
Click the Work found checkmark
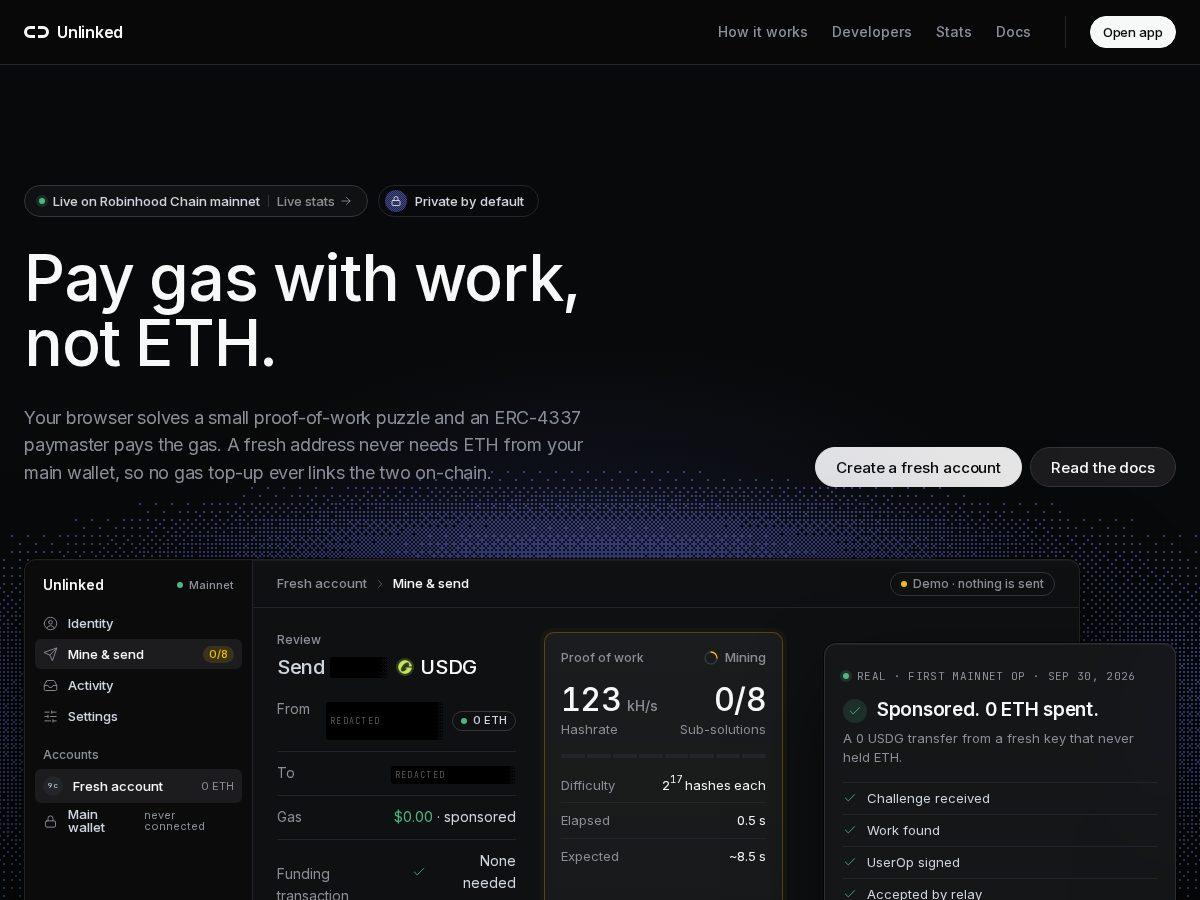(850, 830)
